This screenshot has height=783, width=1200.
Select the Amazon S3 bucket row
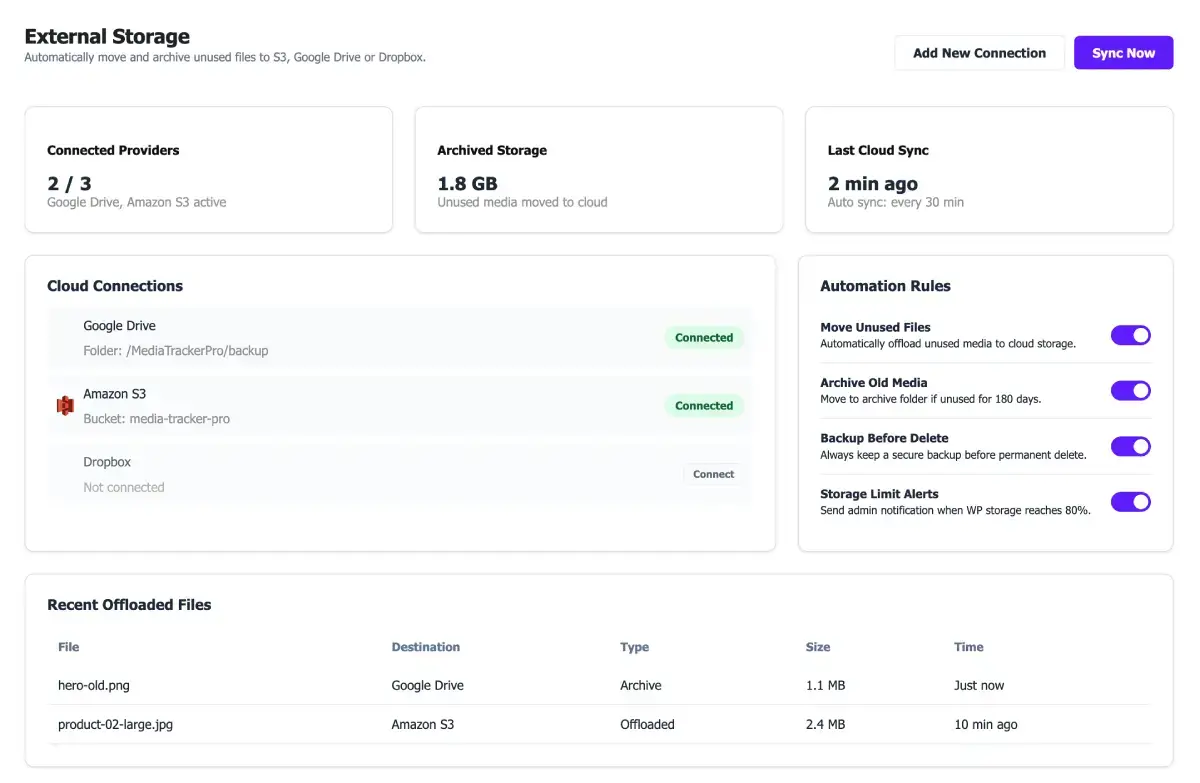pyautogui.click(x=400, y=406)
